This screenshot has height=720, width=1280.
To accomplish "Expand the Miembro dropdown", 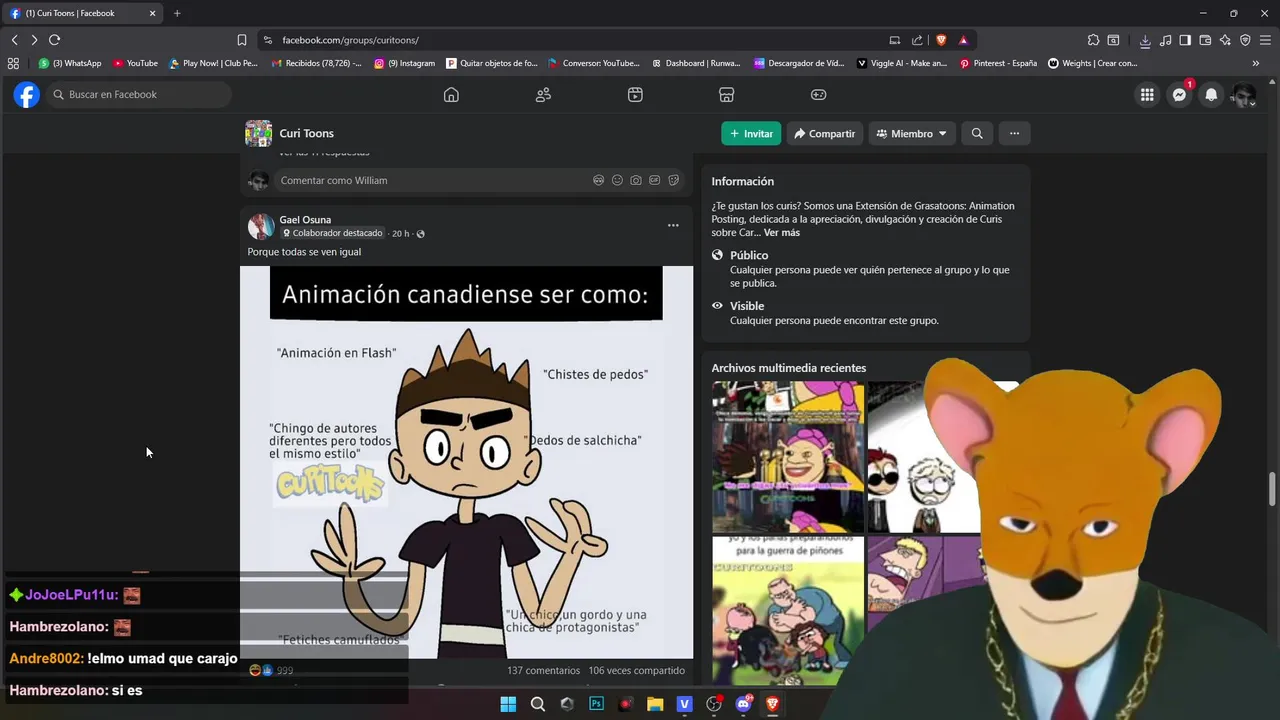I will pos(911,133).
